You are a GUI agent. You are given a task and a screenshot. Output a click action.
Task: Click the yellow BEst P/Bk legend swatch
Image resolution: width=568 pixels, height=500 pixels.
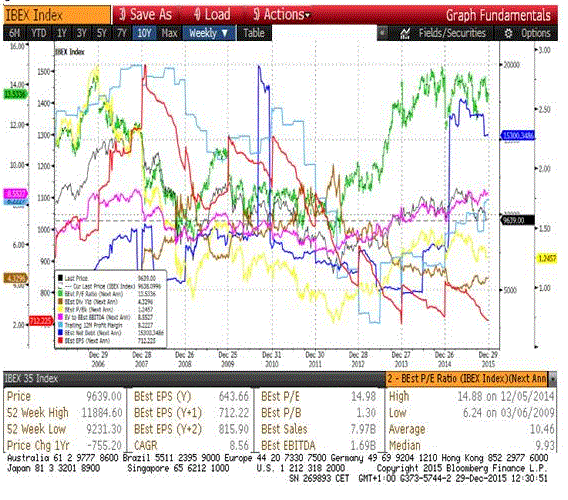coord(60,309)
